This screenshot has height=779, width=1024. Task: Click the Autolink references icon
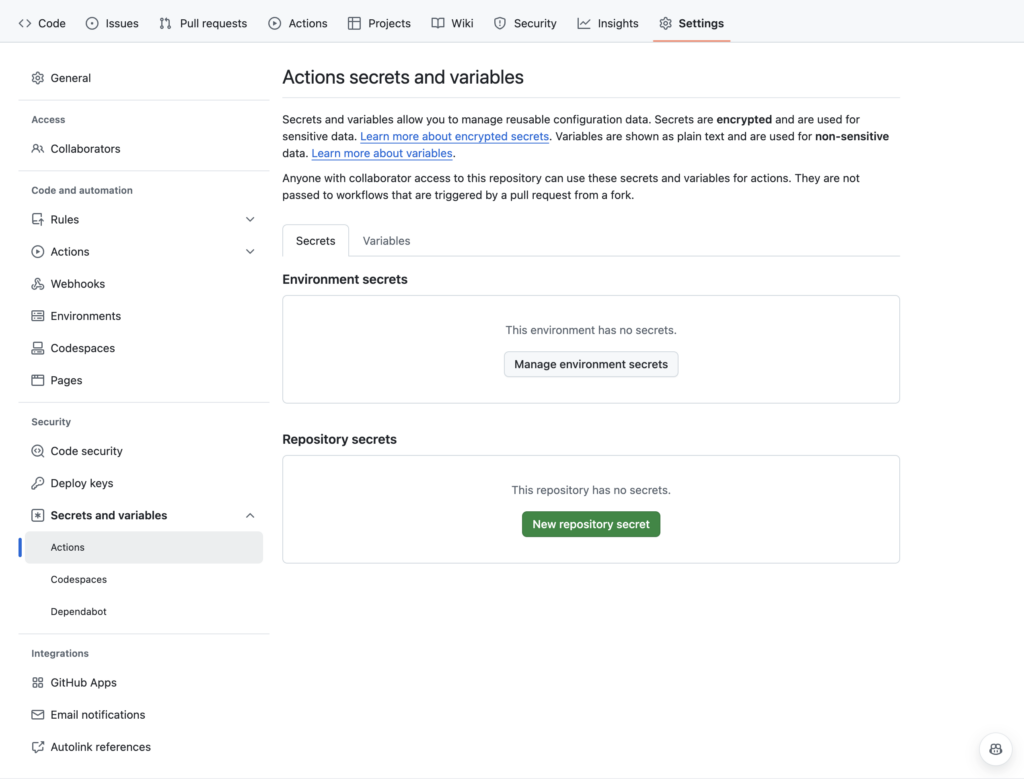(38, 746)
